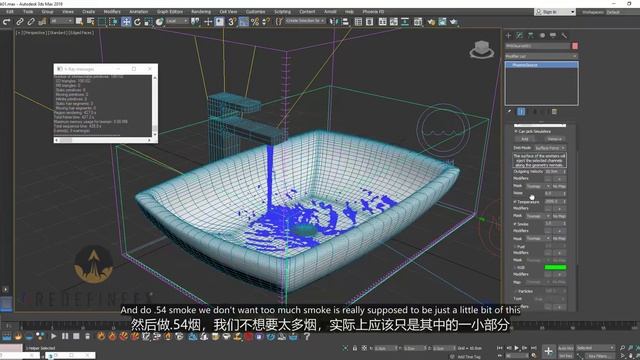Expand the Modifier List dropdown
The width and height of the screenshot is (640, 360).
(x=541, y=56)
